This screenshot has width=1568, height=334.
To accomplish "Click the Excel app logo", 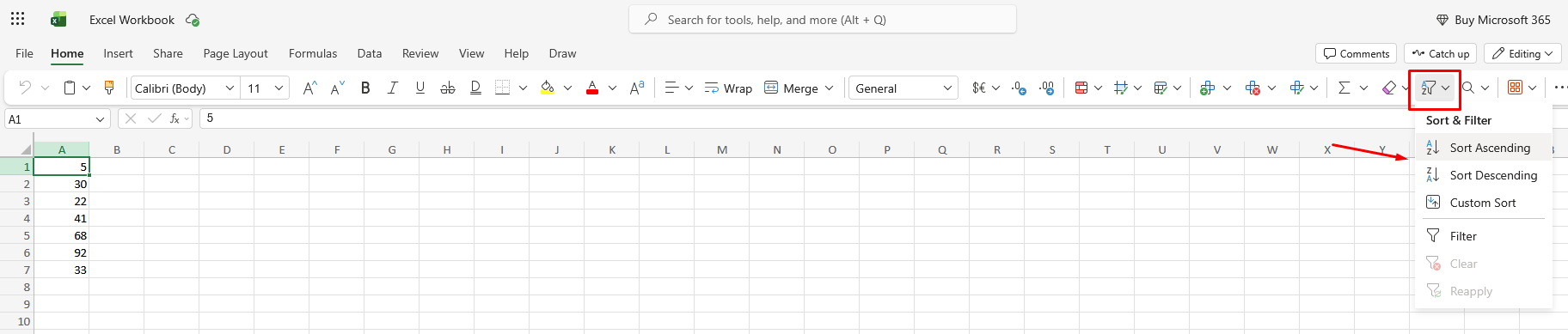I will tap(58, 20).
